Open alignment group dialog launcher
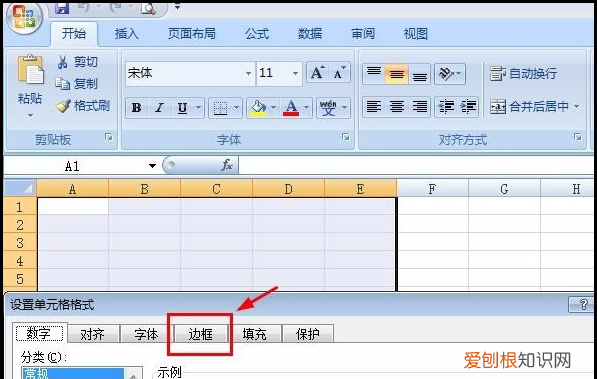The height and width of the screenshot is (379, 597). click(578, 137)
